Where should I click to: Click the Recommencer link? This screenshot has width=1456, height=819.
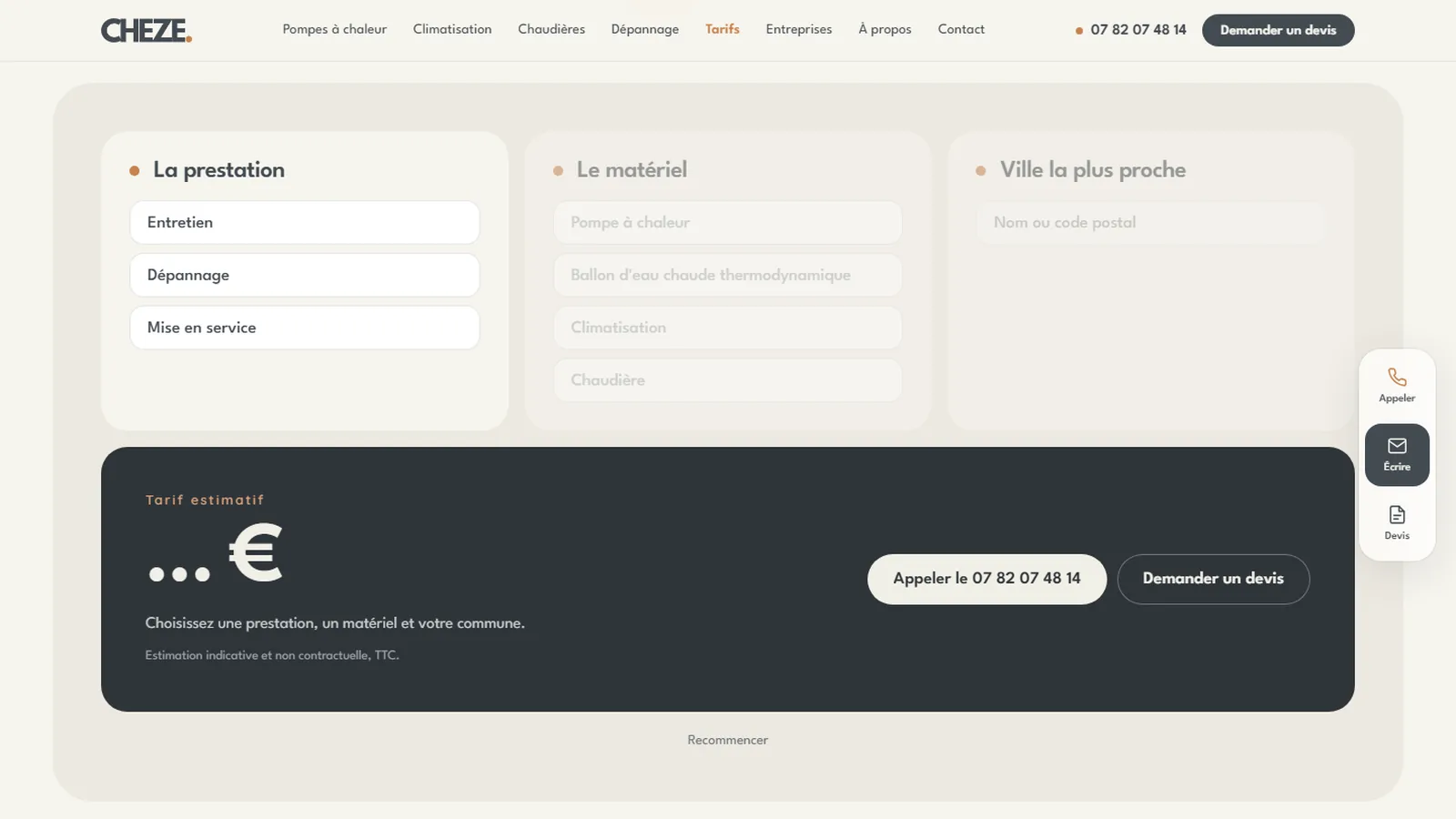click(728, 740)
